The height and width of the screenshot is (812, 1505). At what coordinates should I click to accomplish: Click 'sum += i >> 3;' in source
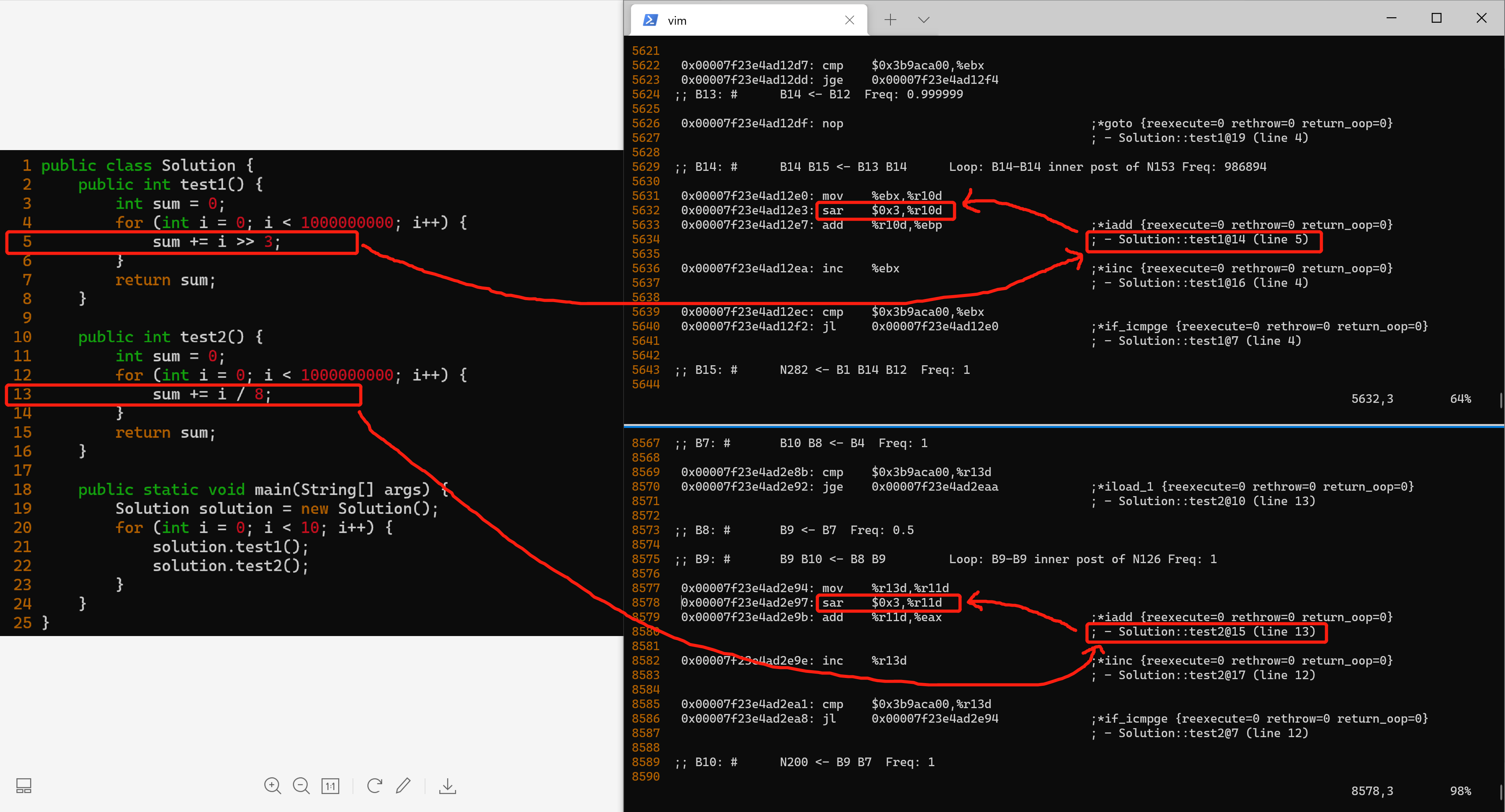coord(216,242)
